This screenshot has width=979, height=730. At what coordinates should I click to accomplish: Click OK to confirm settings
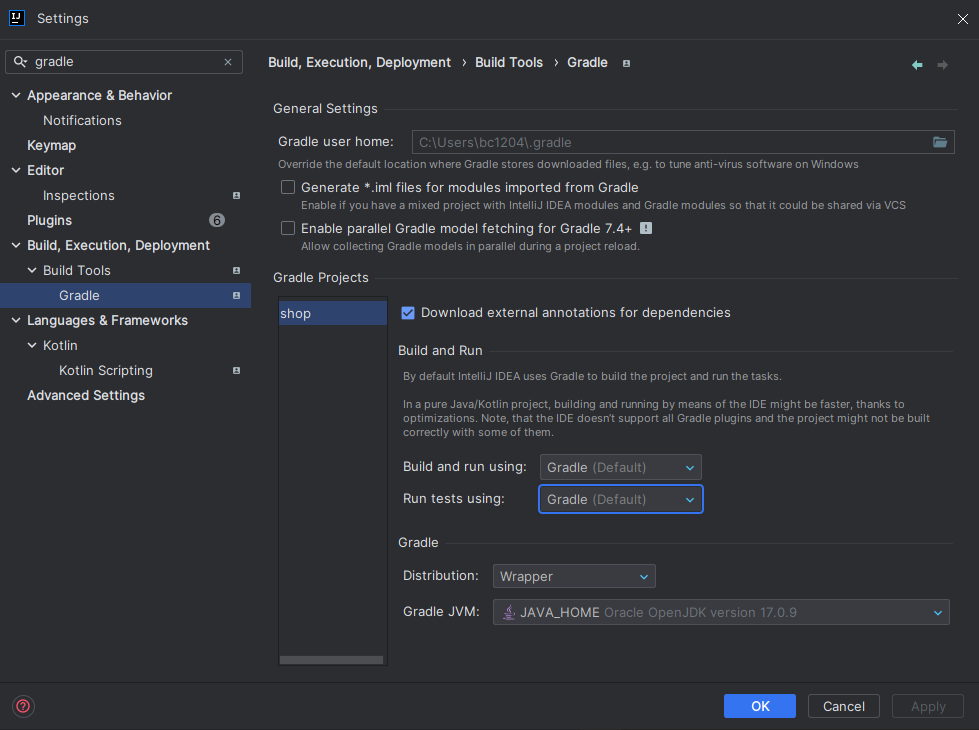(760, 706)
